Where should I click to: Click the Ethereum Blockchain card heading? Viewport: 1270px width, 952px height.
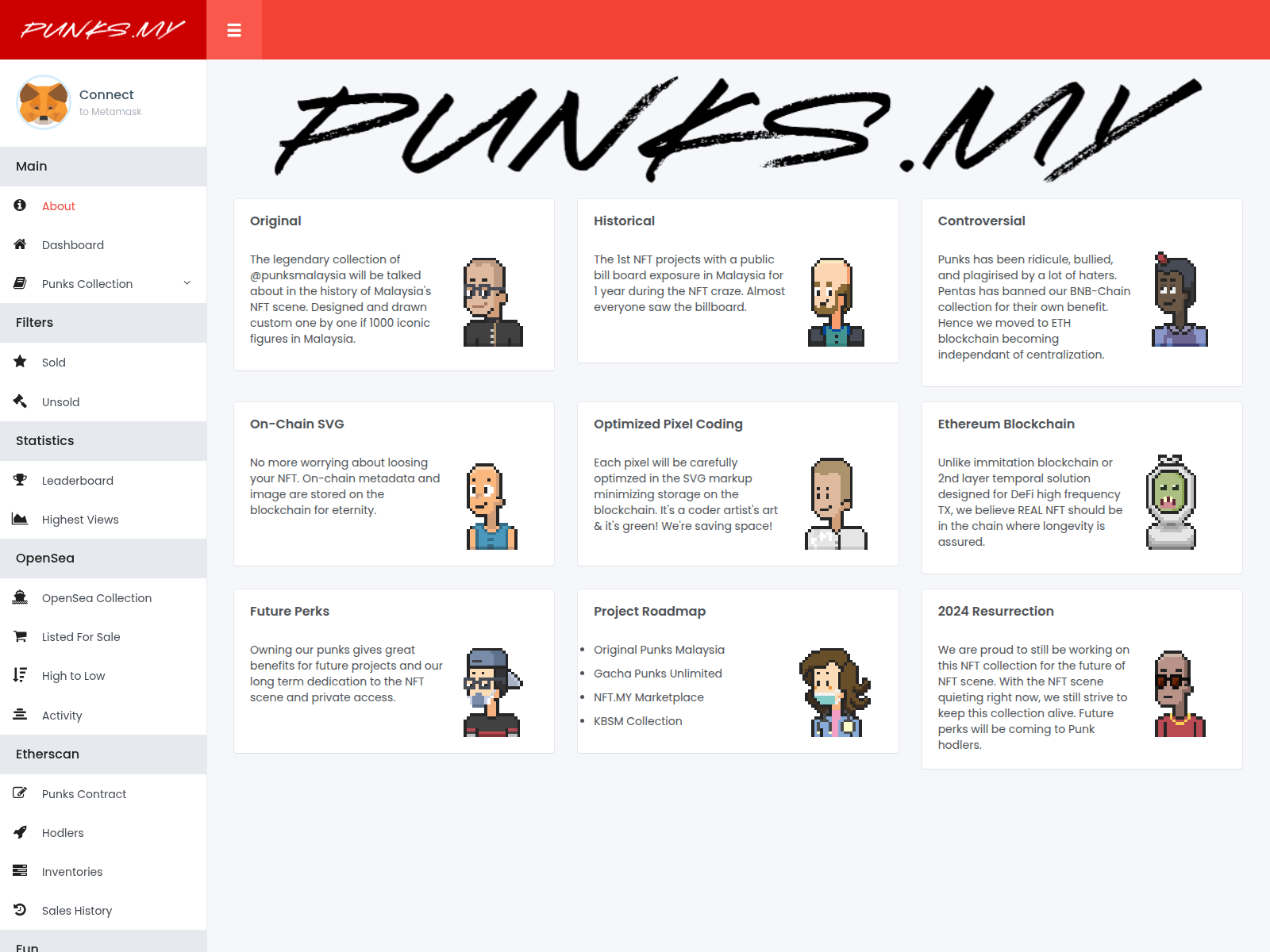1006,424
